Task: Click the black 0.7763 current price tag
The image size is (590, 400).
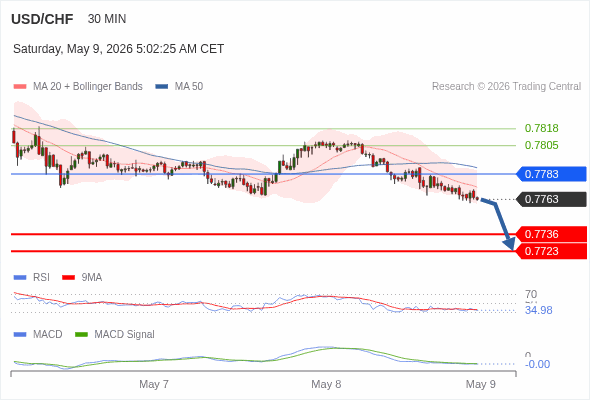Action: 551,199
